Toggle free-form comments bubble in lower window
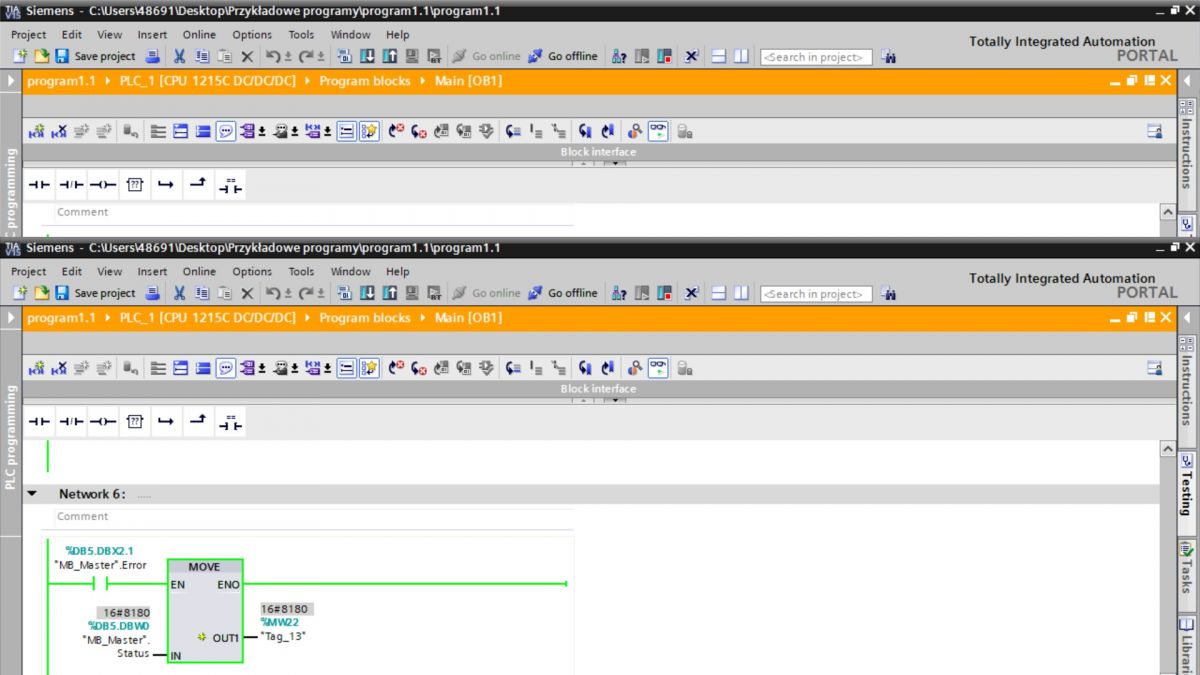The height and width of the screenshot is (675, 1200). 226,368
